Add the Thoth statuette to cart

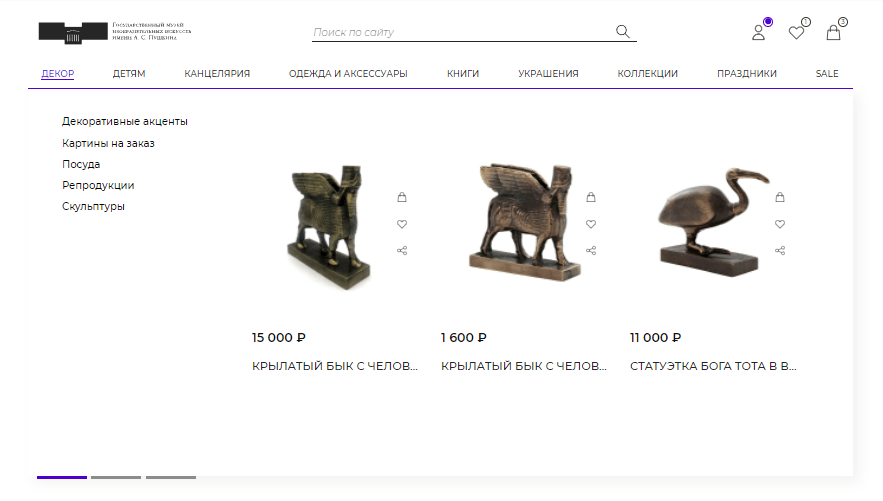coord(780,197)
